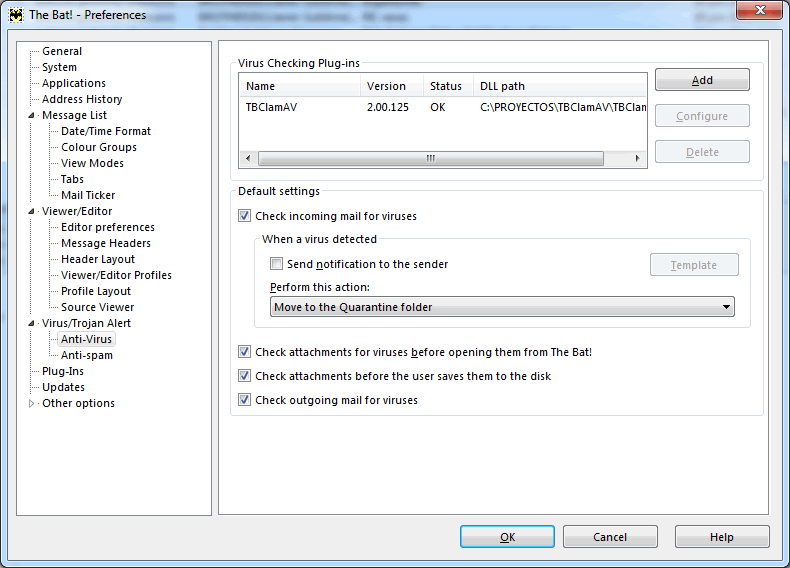Select the Message List category

point(74,115)
